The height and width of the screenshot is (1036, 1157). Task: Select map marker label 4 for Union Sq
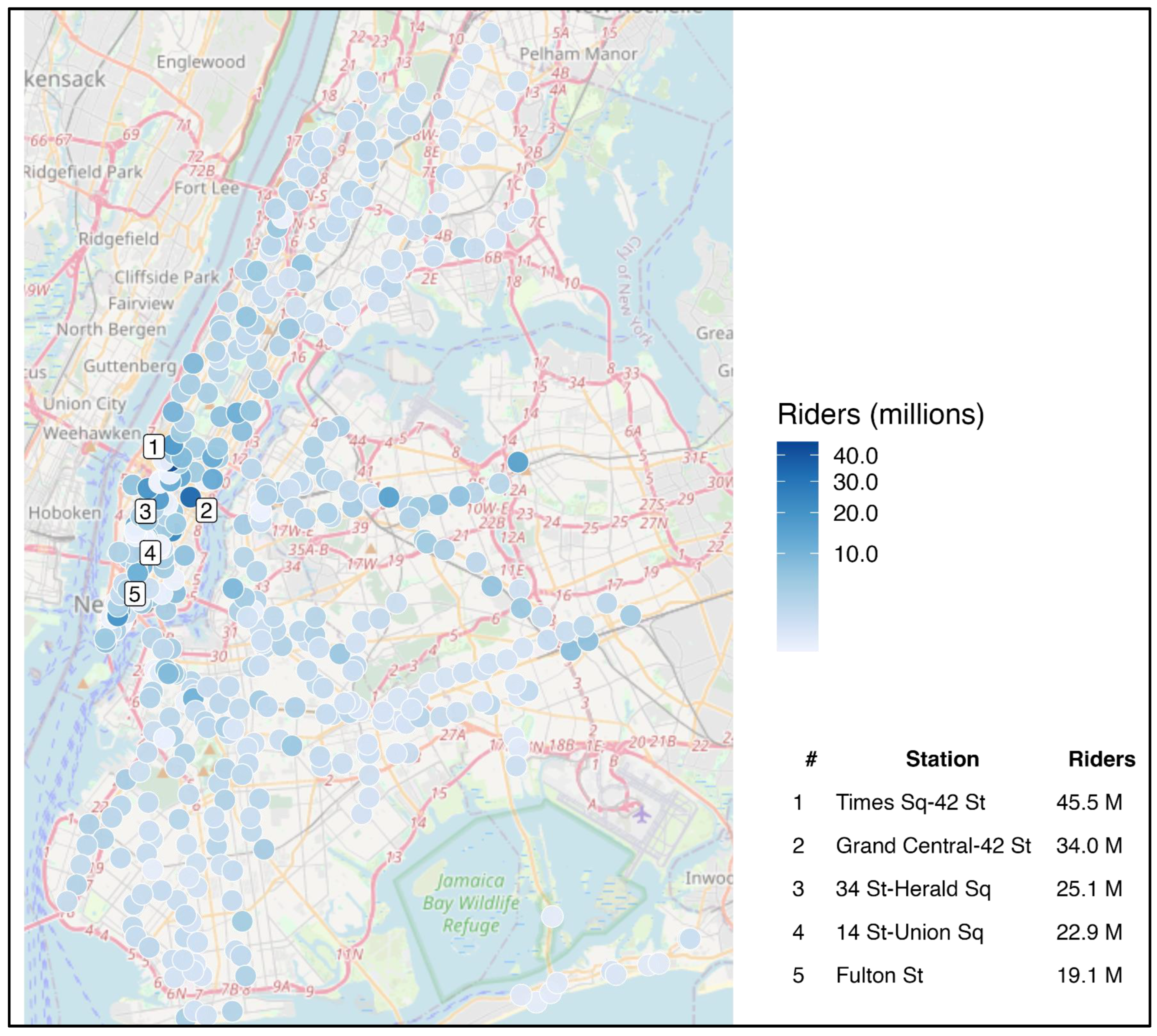click(150, 553)
